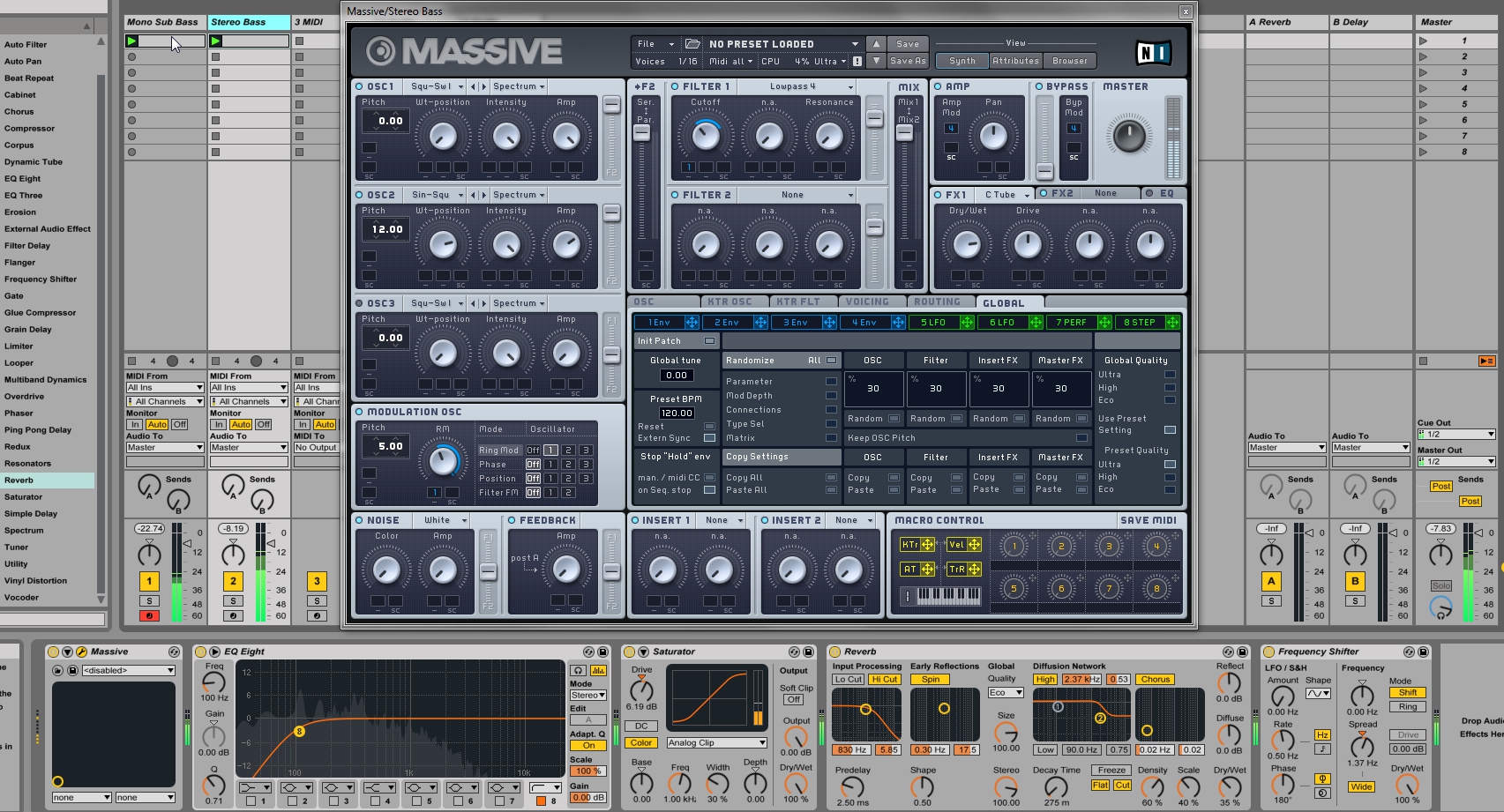Click the TrR macro crosshair handle

point(974,570)
